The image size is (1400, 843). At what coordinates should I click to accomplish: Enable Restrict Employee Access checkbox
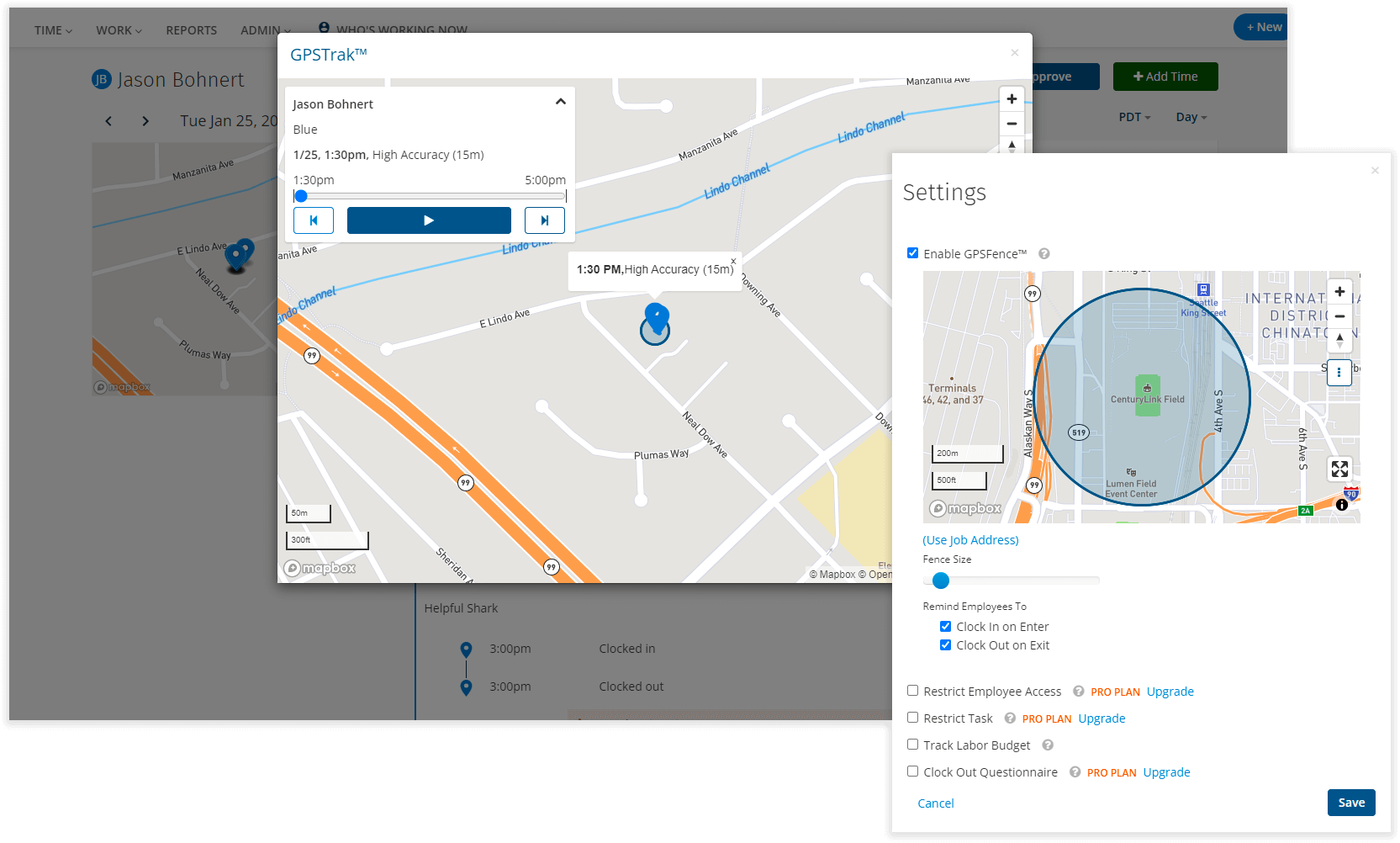pyautogui.click(x=912, y=691)
